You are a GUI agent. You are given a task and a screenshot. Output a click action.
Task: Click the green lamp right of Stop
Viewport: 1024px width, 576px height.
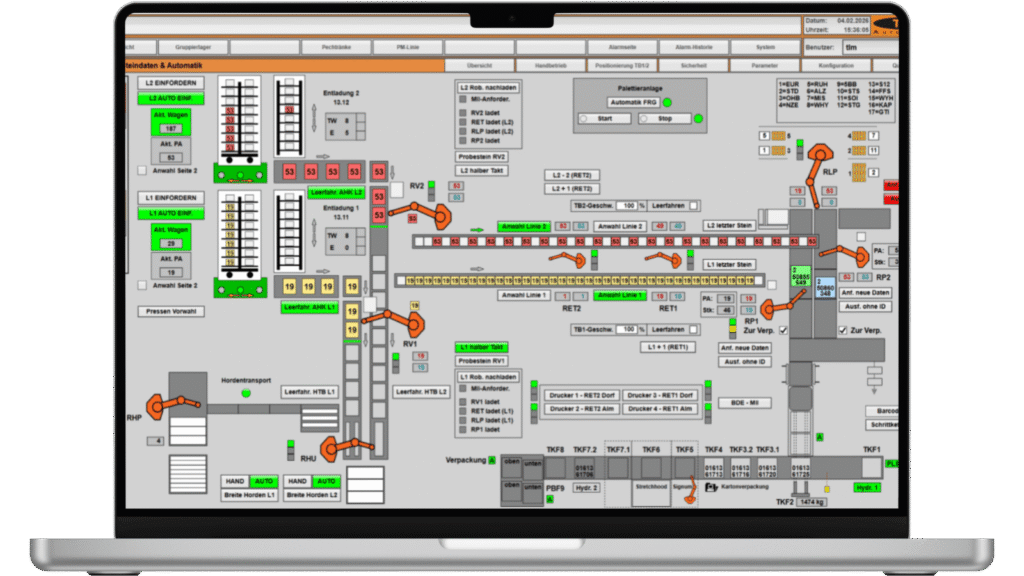(x=698, y=119)
